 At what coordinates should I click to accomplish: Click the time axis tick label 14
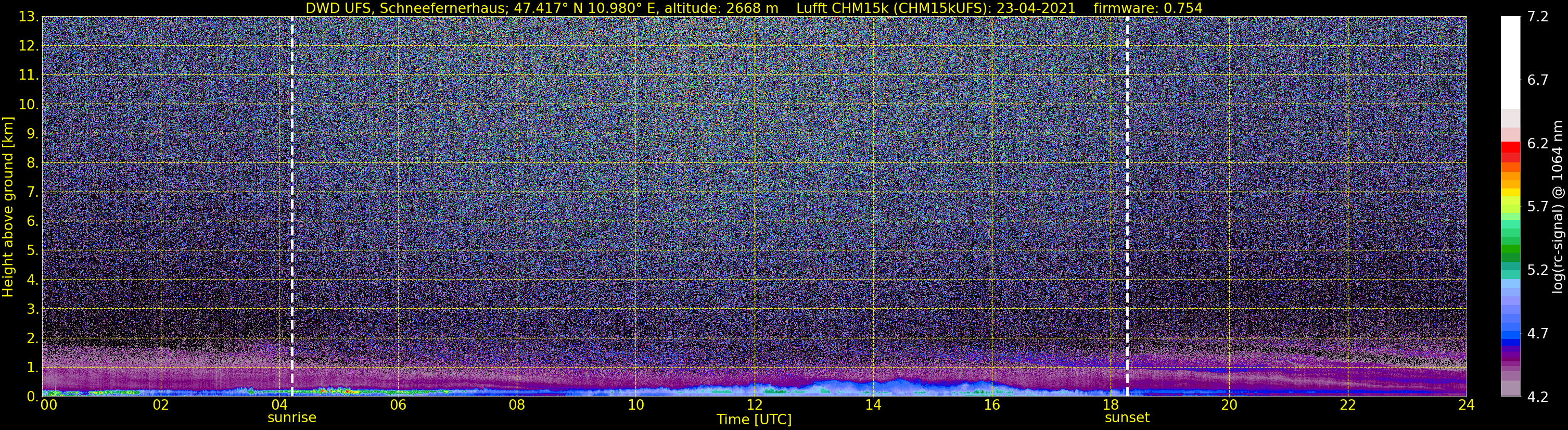[873, 406]
